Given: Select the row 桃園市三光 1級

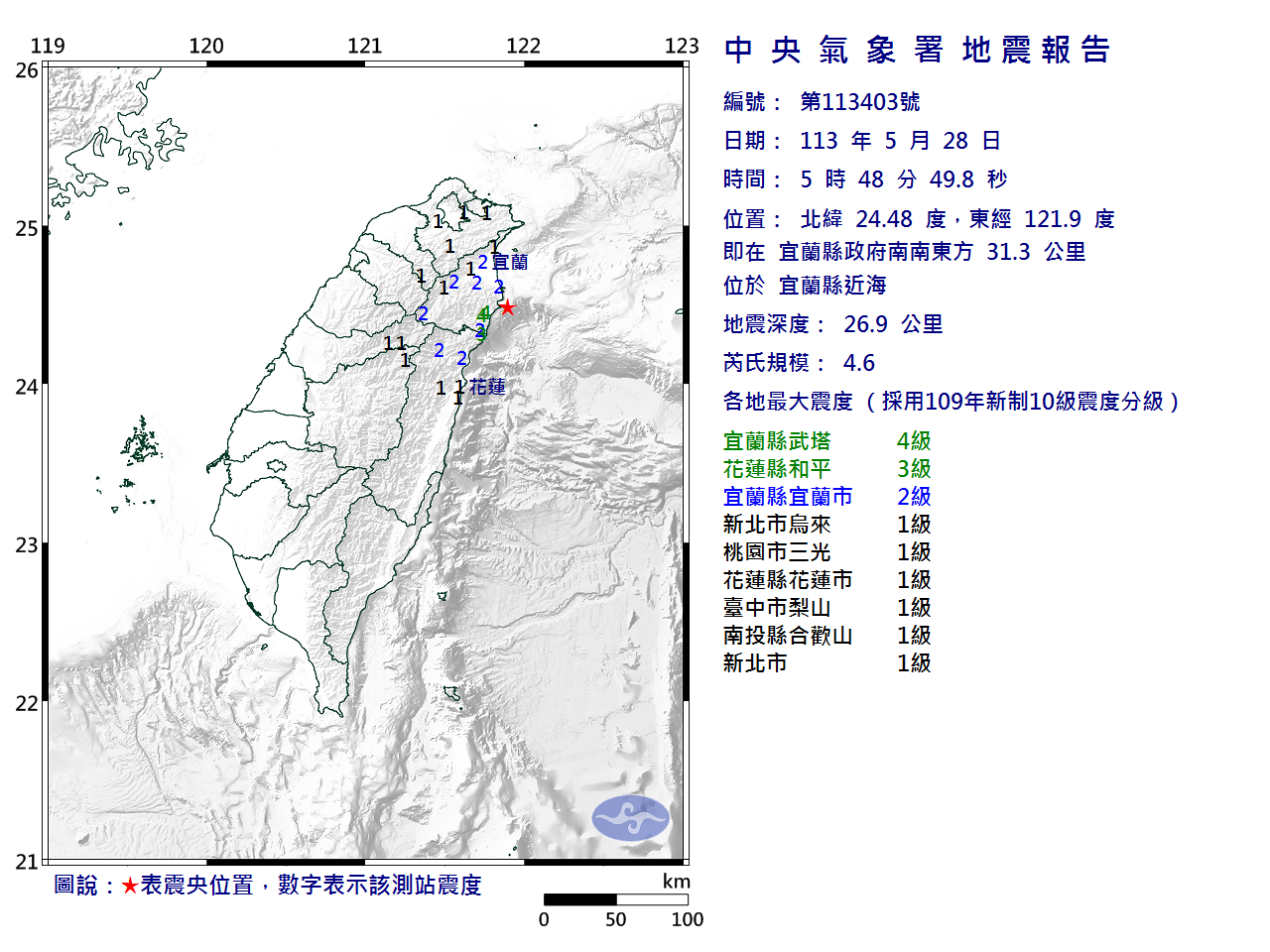Looking at the screenshot, I should (827, 552).
